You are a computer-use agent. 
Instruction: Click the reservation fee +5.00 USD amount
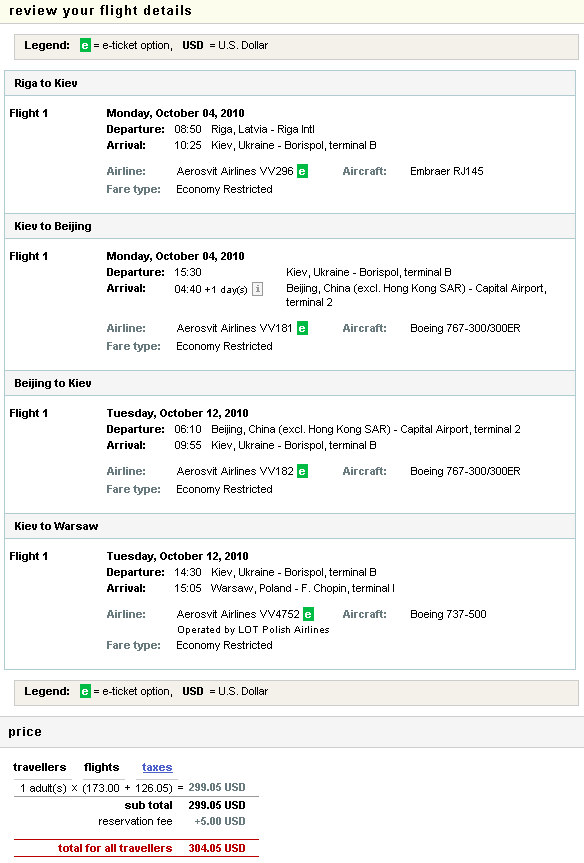coord(220,821)
